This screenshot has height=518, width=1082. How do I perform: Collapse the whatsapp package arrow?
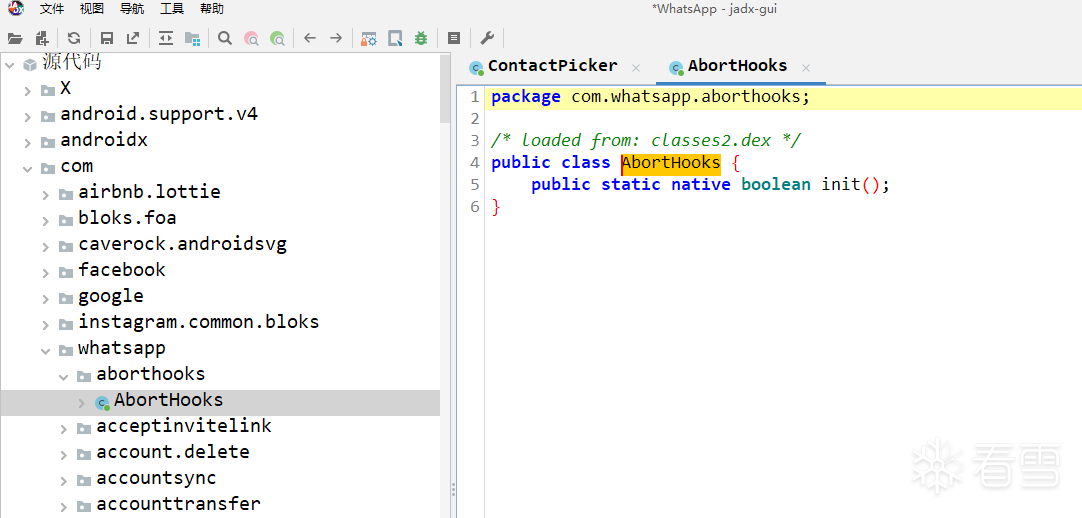[x=46, y=350]
